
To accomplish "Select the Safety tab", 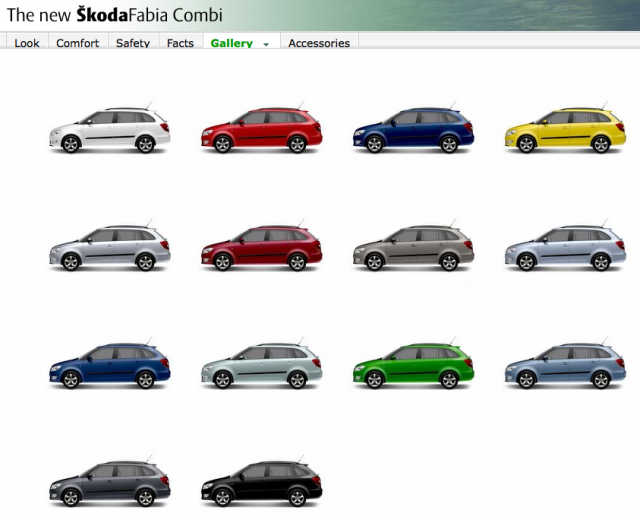I will pos(133,42).
